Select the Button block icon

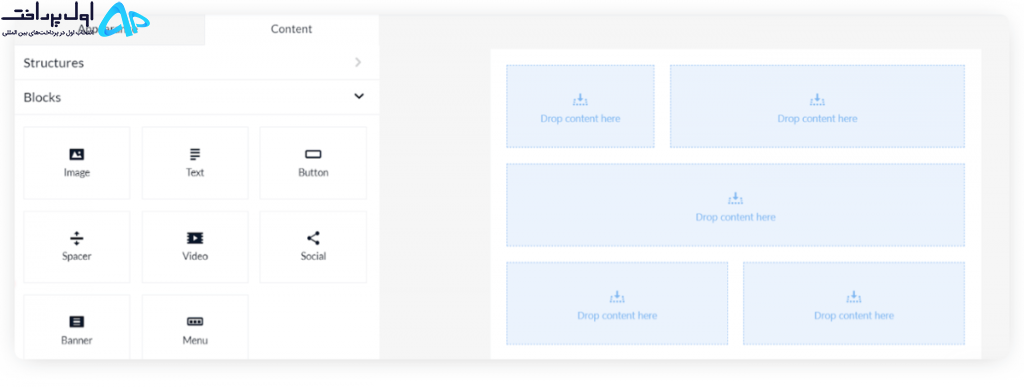[x=313, y=155]
